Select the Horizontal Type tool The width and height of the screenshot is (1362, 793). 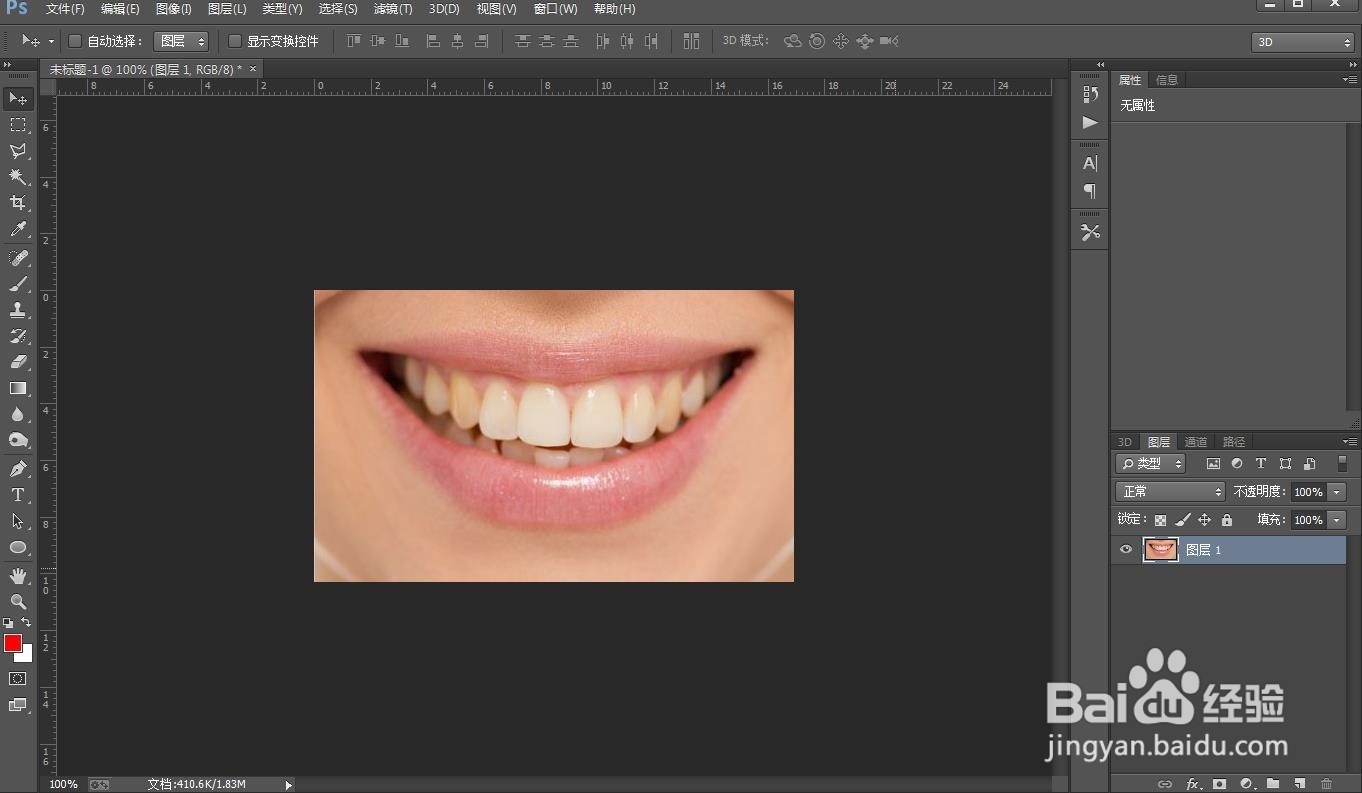click(18, 495)
